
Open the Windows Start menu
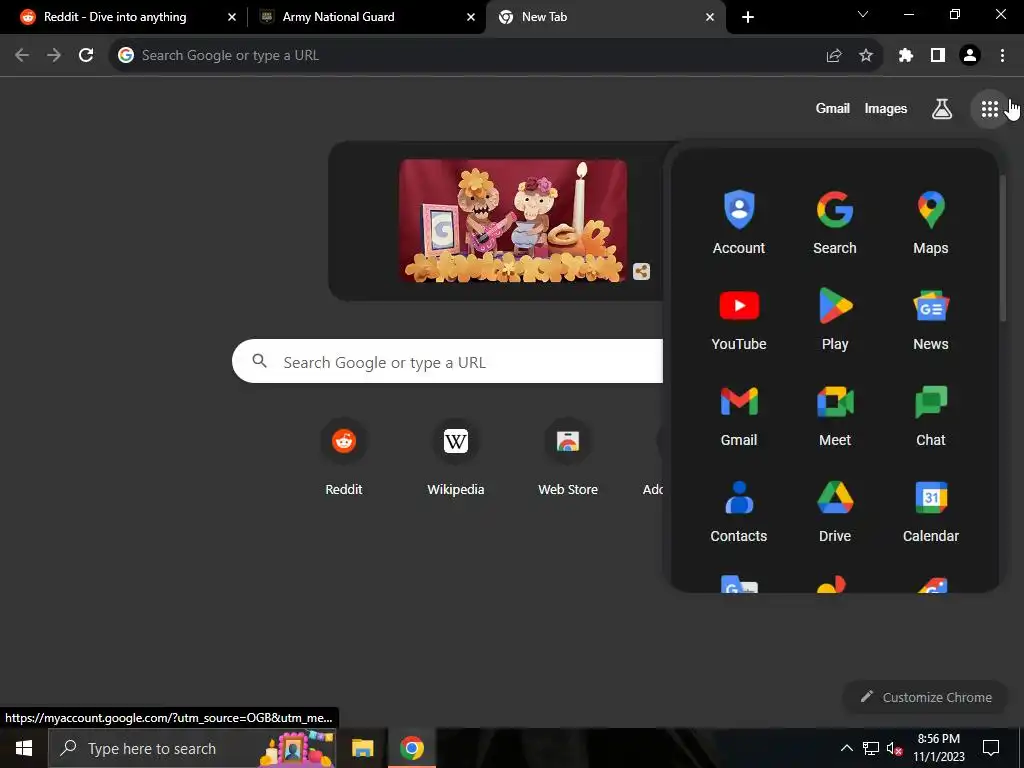click(x=24, y=748)
